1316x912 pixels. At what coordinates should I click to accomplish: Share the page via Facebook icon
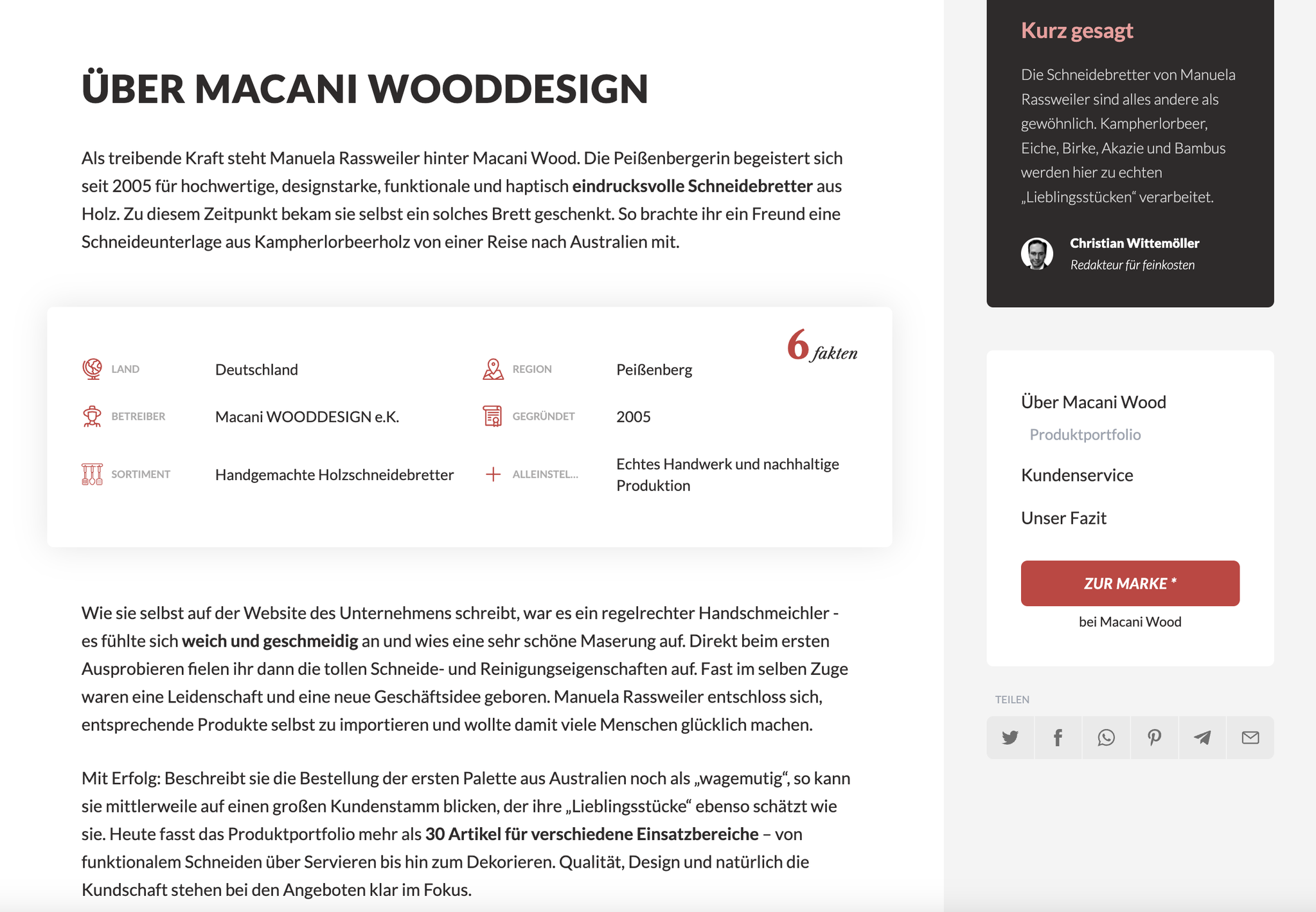coord(1058,737)
